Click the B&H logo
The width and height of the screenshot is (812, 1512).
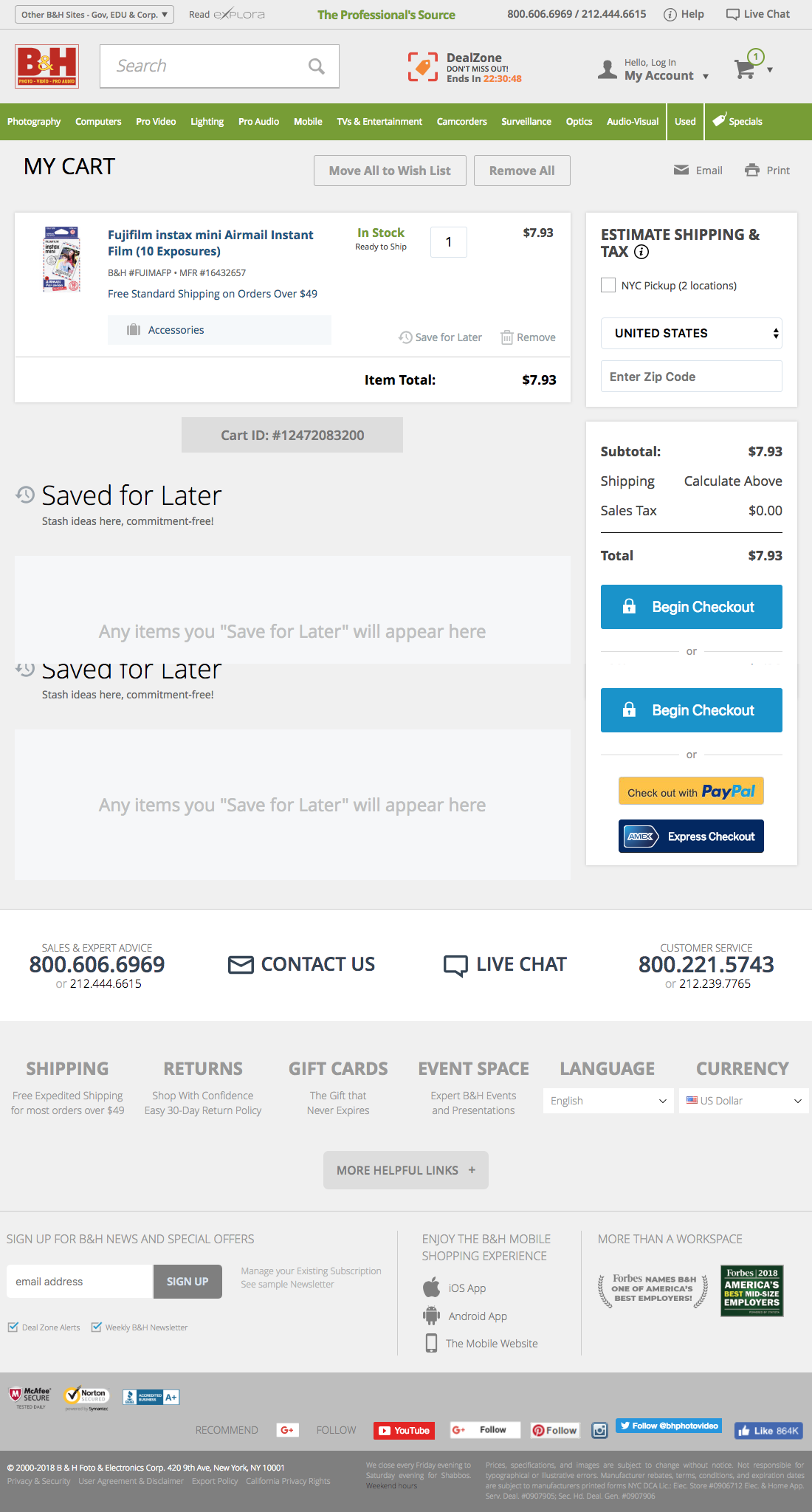click(47, 66)
